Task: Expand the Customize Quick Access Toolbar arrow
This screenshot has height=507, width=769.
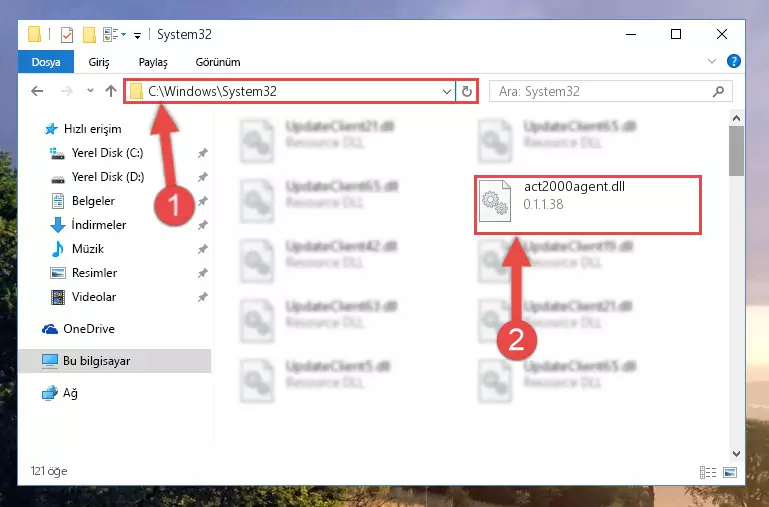Action: (x=138, y=35)
